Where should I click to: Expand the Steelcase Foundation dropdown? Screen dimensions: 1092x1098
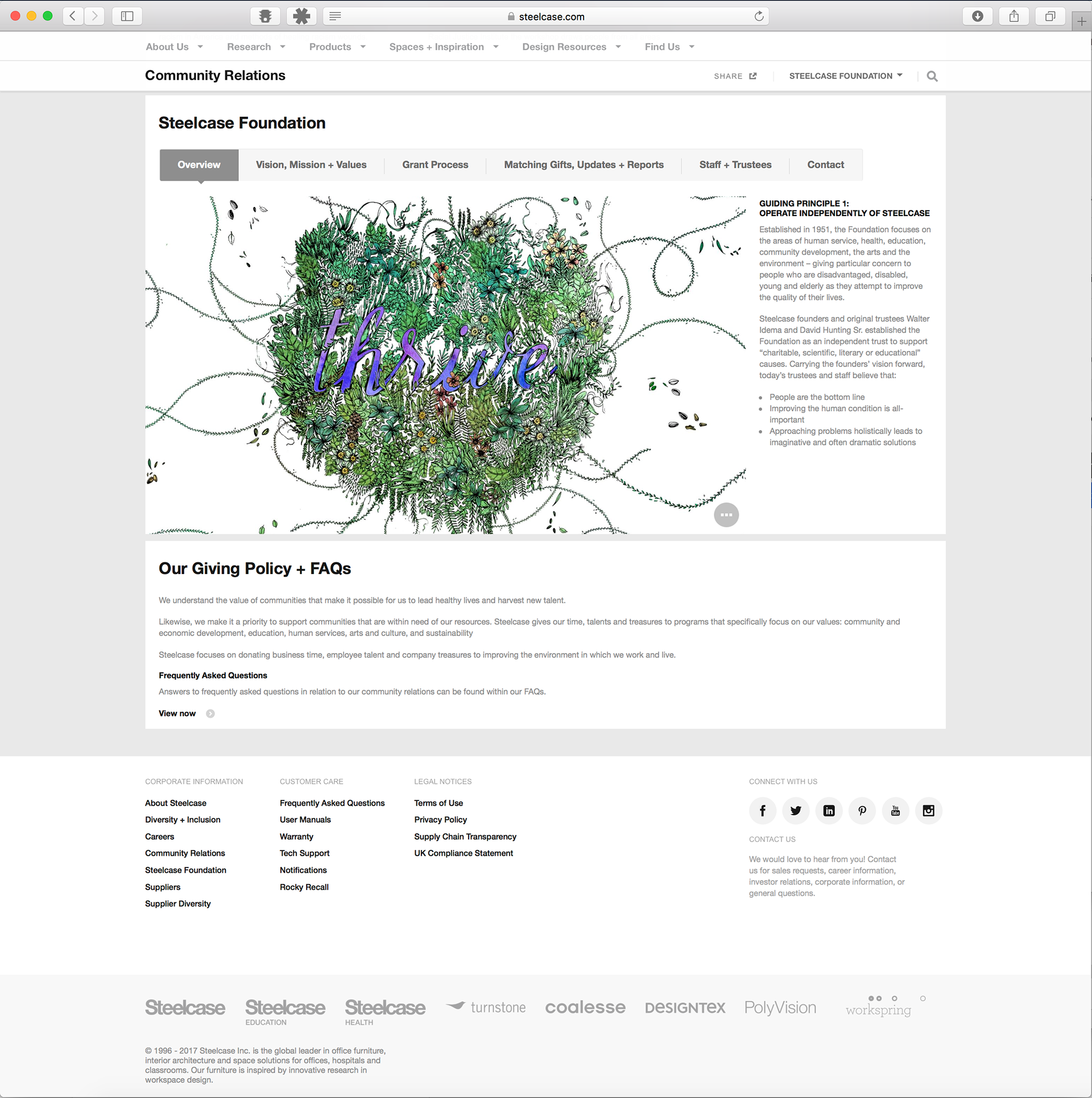pyautogui.click(x=845, y=76)
